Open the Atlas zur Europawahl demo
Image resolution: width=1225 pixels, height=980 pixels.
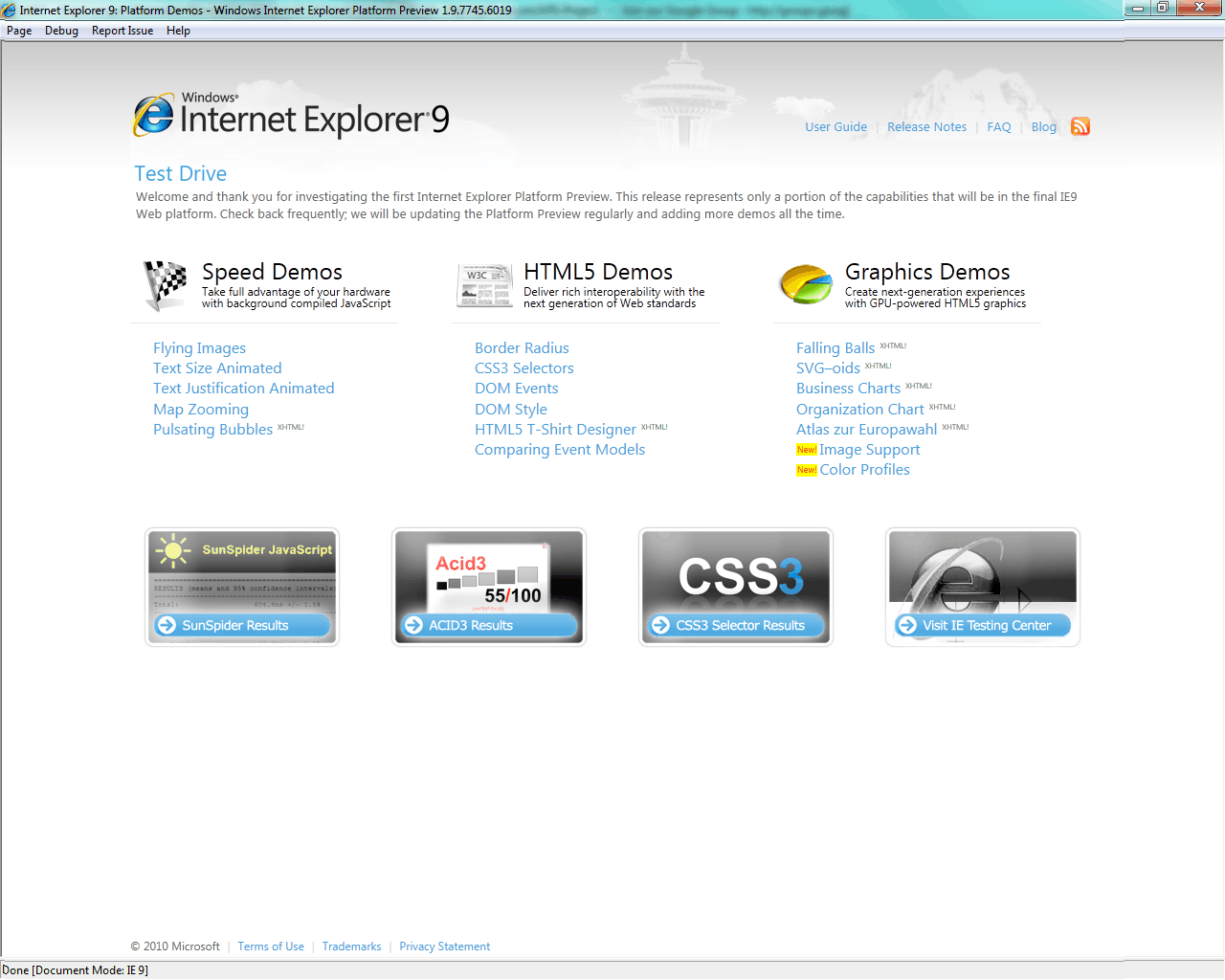[866, 430]
